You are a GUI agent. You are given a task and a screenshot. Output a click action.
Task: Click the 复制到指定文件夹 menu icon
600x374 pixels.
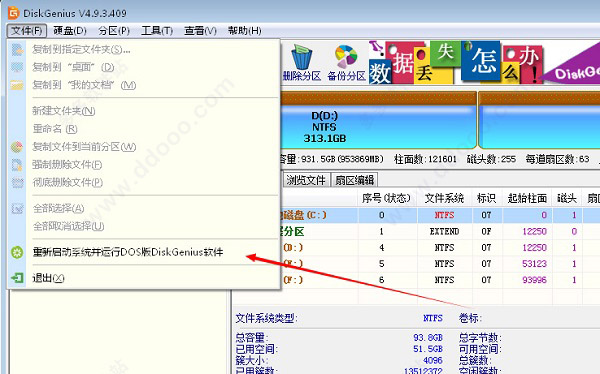17,49
